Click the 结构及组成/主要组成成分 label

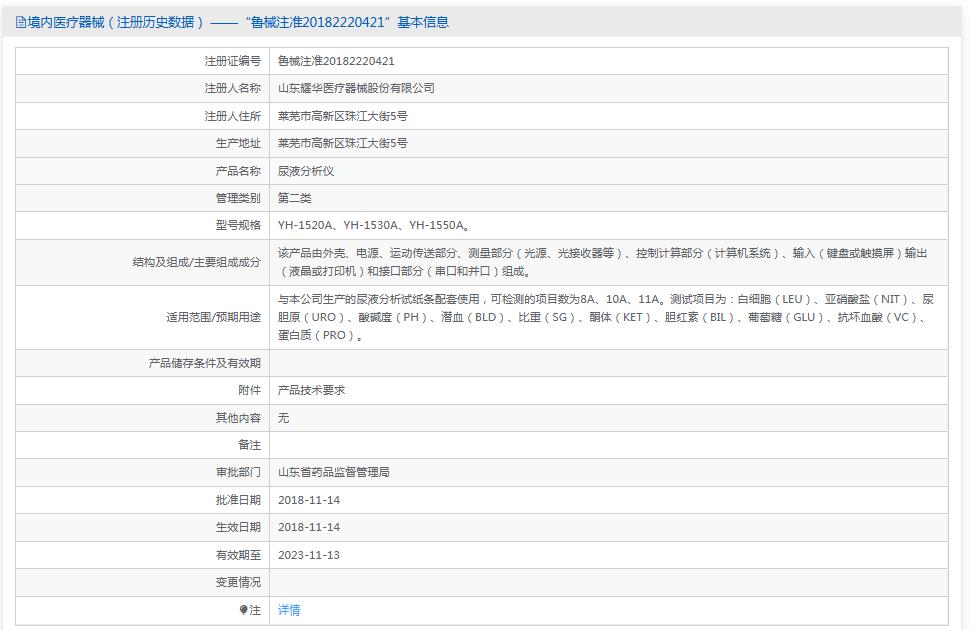197,262
